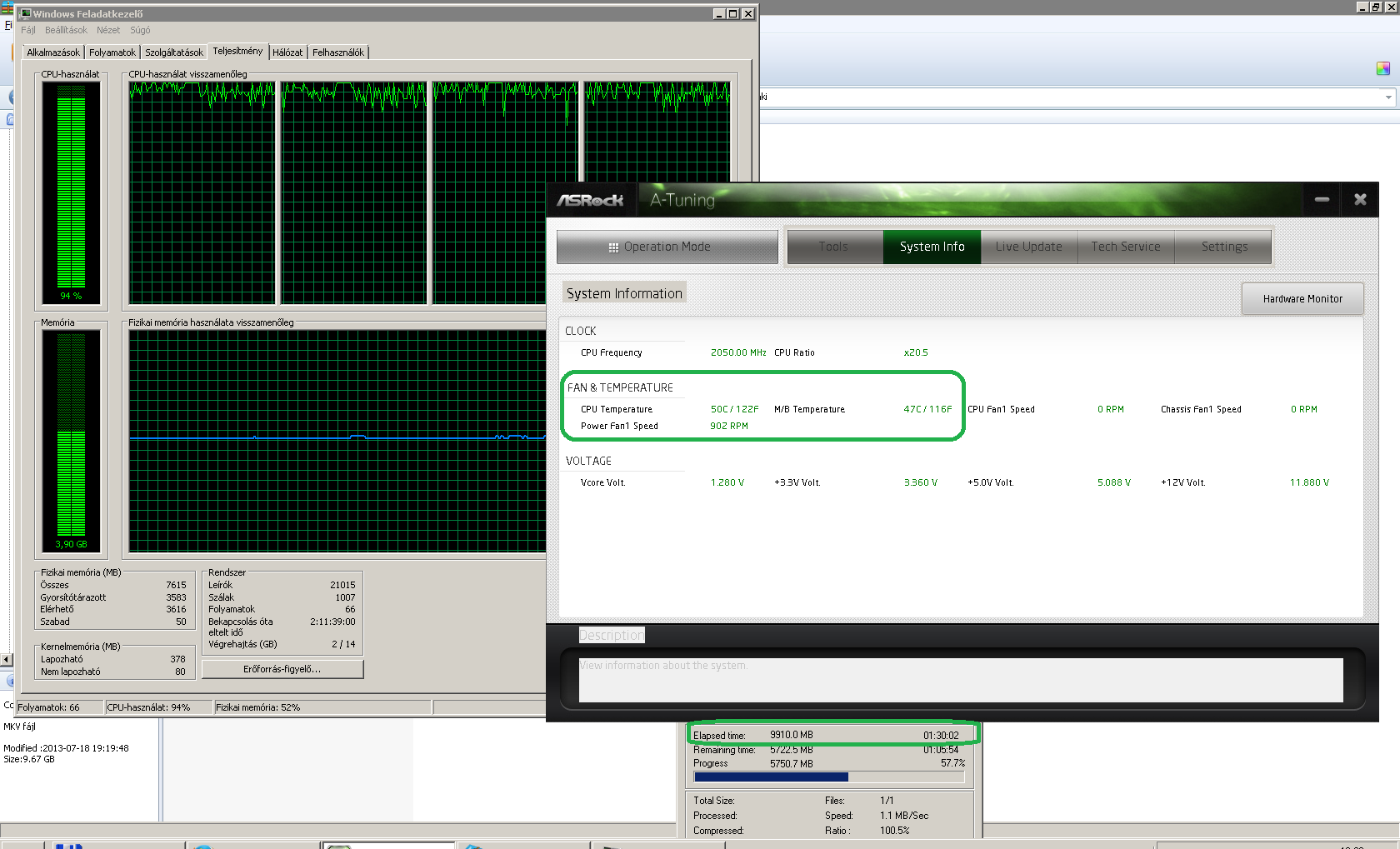Open the Live Update tab

click(1029, 247)
